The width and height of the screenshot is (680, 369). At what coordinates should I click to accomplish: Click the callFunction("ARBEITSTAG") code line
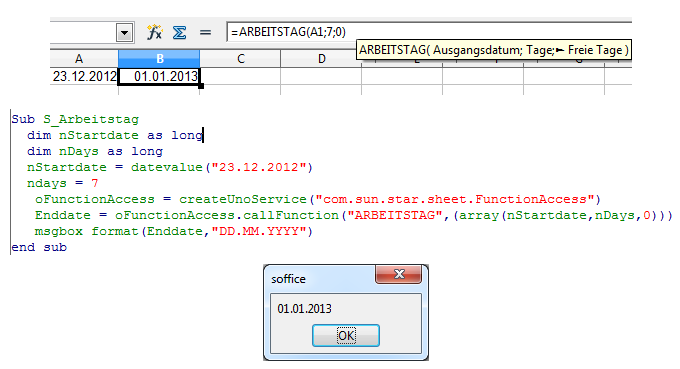point(353,216)
